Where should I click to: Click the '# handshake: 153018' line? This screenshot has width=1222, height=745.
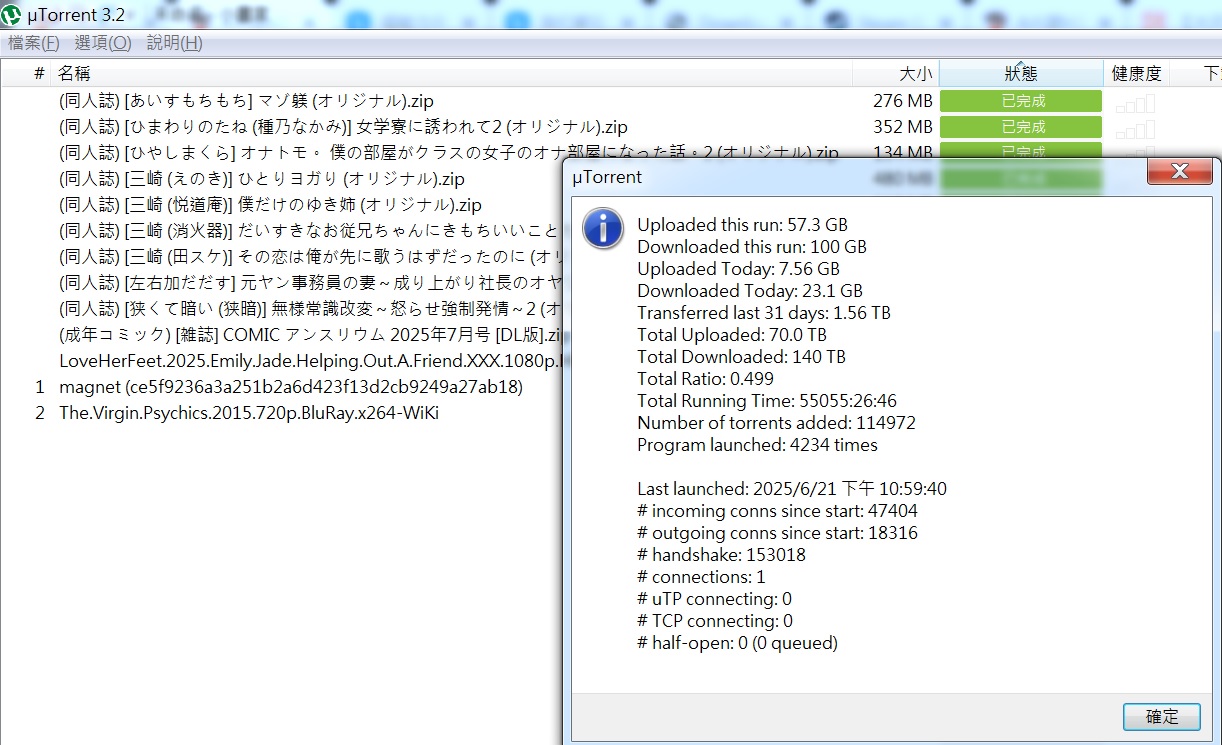click(x=721, y=555)
